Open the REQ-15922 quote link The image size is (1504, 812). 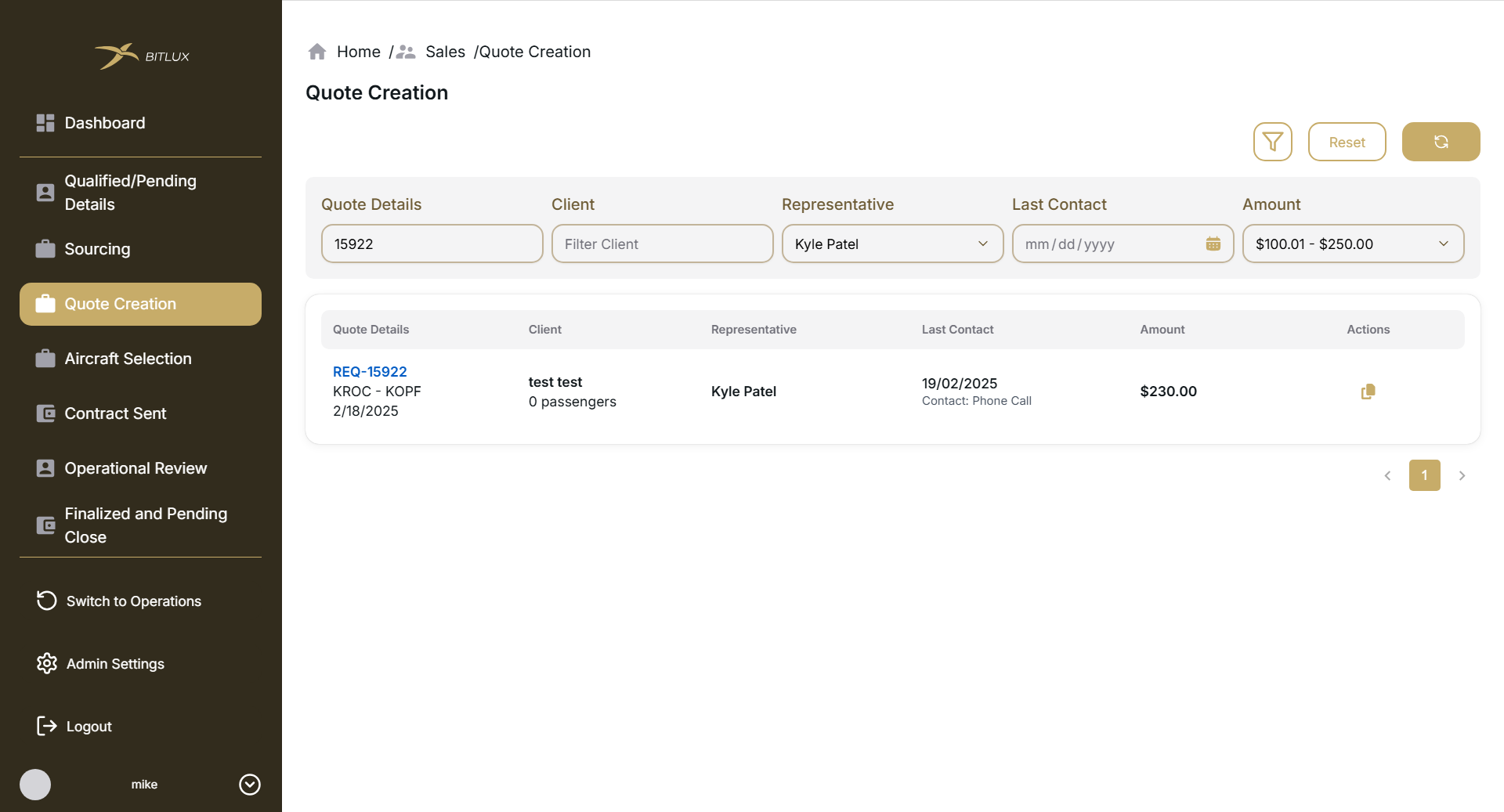pos(370,371)
